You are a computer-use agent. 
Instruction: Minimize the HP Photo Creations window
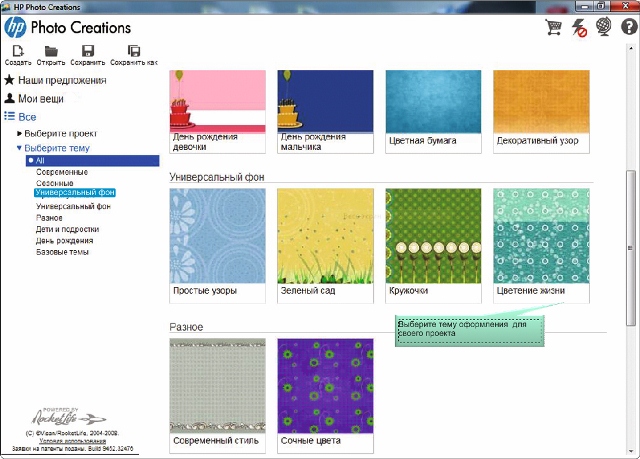tap(585, 6)
